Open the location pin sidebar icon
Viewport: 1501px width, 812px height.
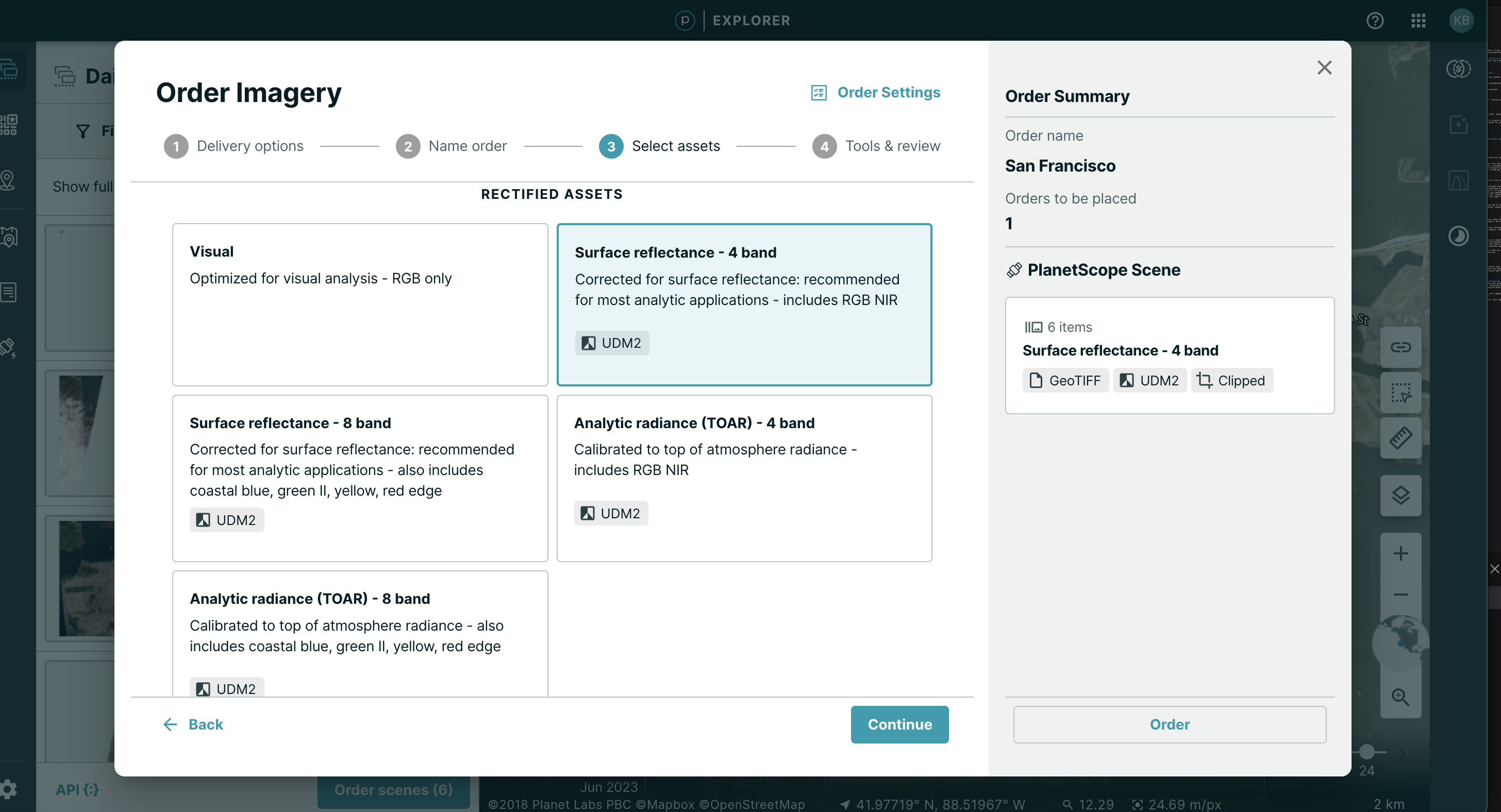[x=8, y=180]
